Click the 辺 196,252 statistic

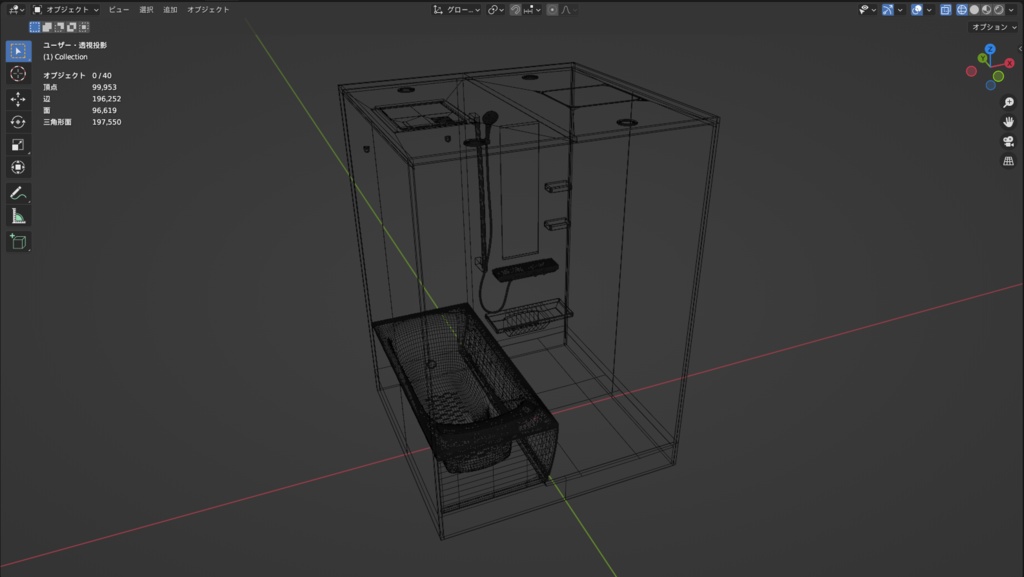click(82, 99)
